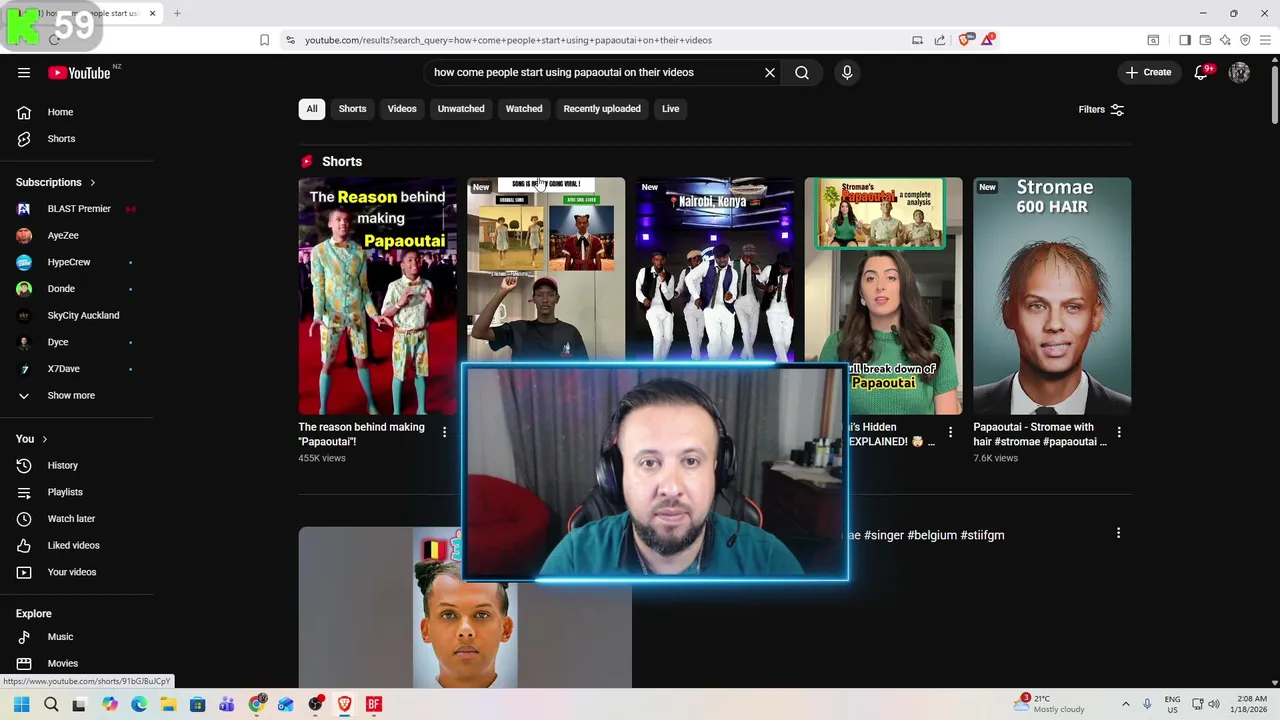Toggle the browser sidebar panel
This screenshot has height=720, width=1280.
click(x=1185, y=40)
